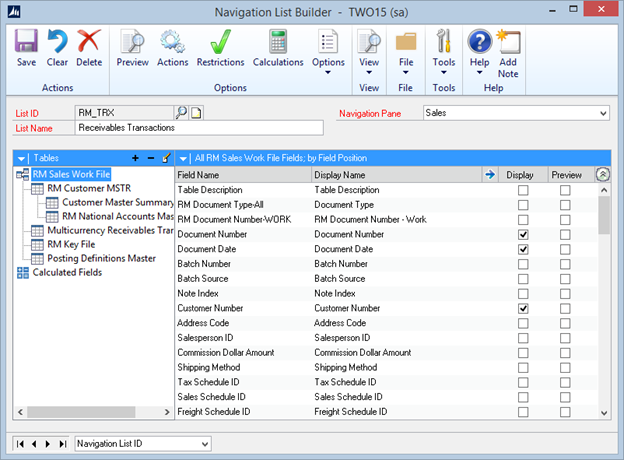Open the Options dropdown arrow
624x460 pixels.
tap(328, 72)
